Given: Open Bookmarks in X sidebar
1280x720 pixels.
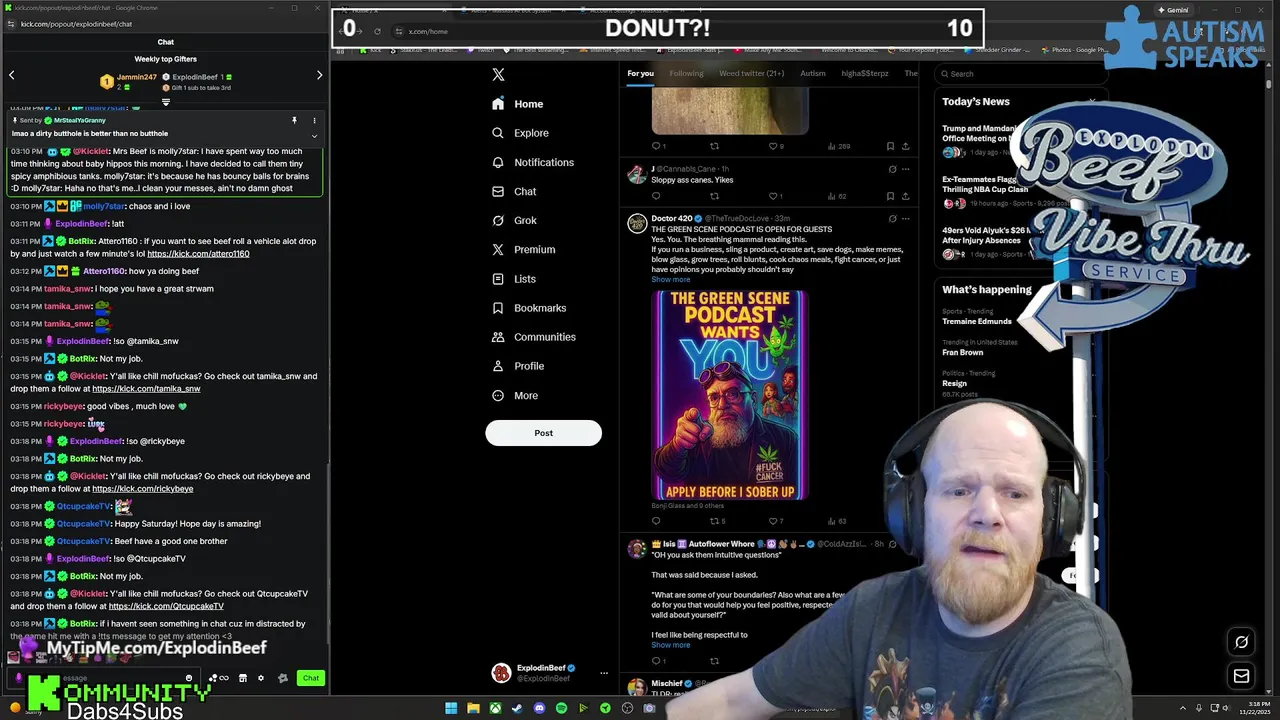Looking at the screenshot, I should 529,308.
